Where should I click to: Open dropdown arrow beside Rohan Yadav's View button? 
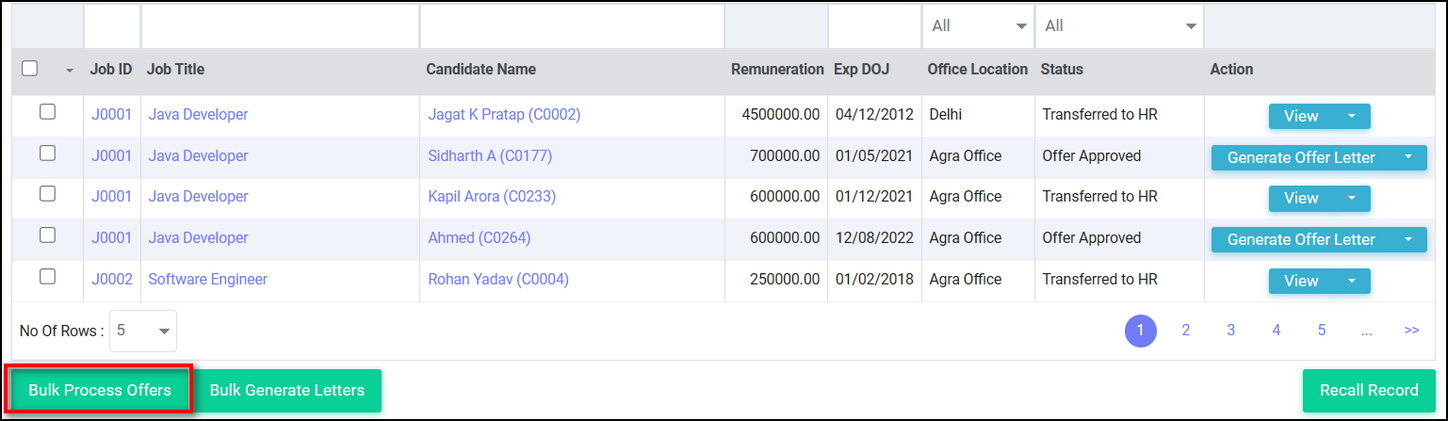point(1352,281)
